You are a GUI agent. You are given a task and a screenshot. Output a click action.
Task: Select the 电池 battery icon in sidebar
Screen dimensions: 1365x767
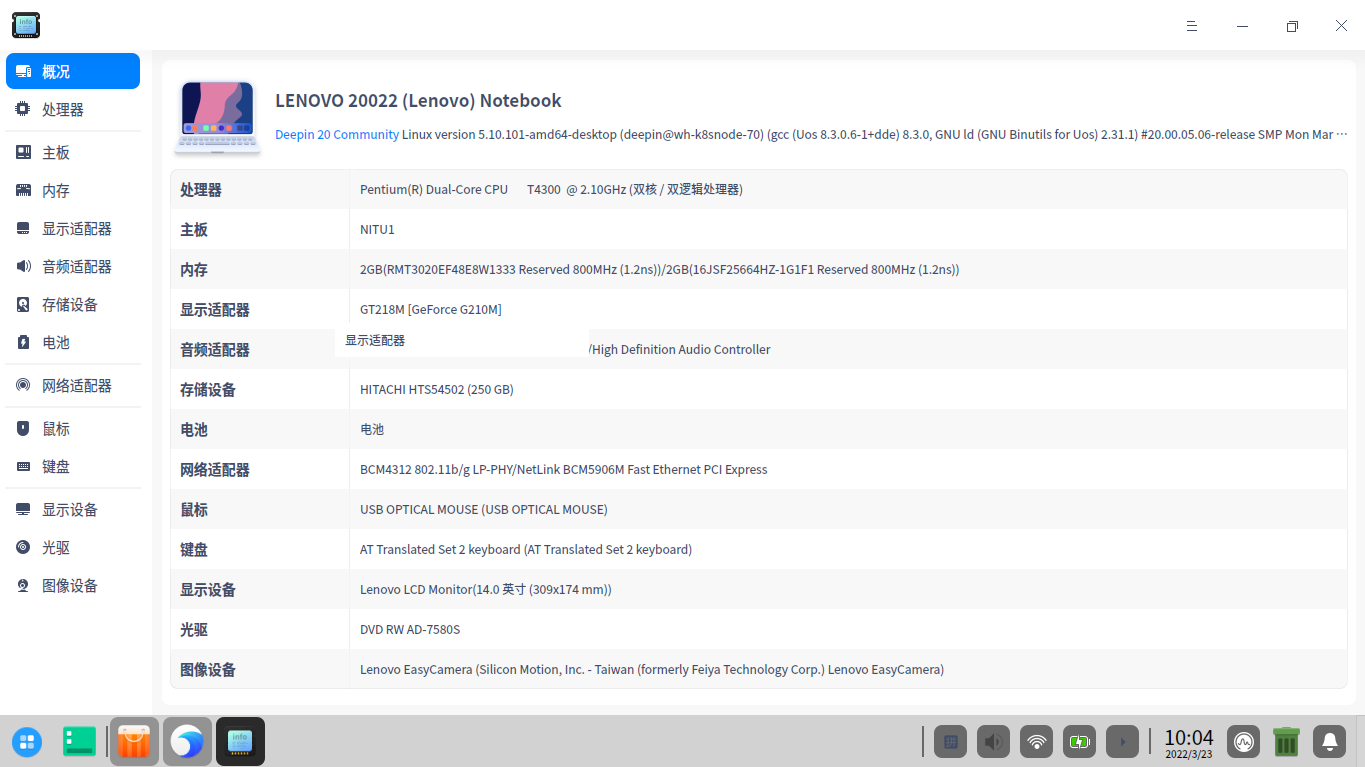click(x=23, y=342)
